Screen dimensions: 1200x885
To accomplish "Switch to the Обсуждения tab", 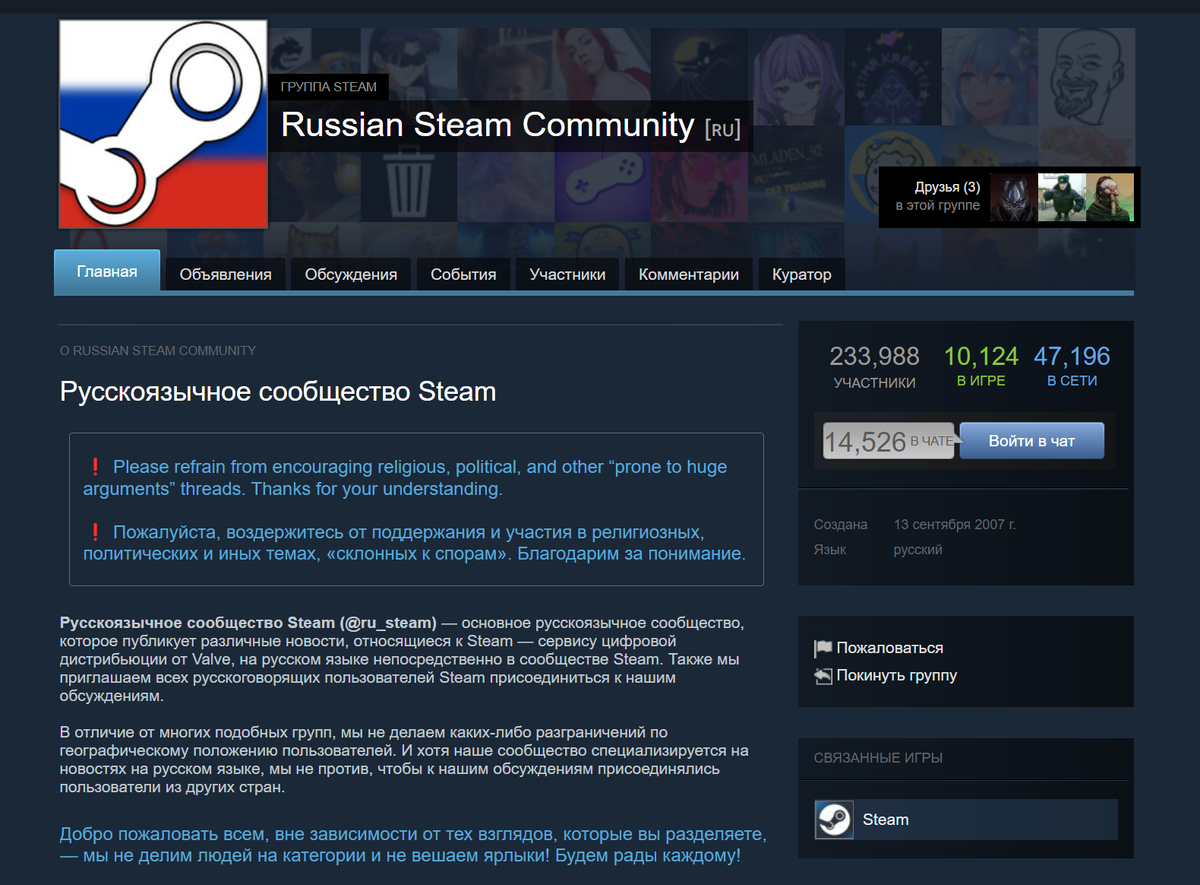I will pos(351,274).
